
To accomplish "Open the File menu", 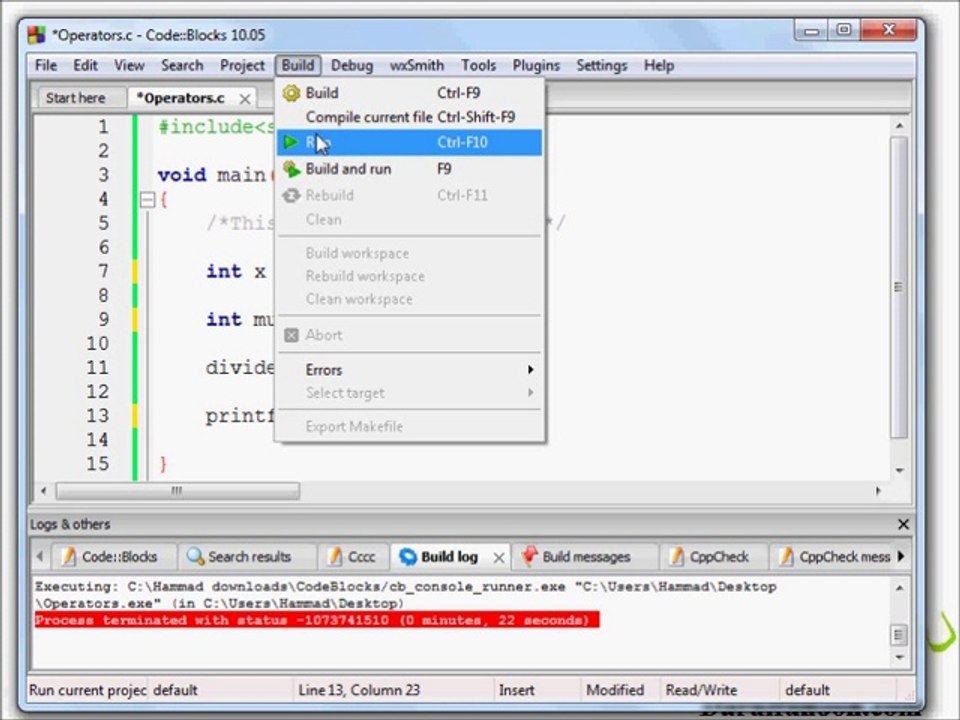I will 46,66.
